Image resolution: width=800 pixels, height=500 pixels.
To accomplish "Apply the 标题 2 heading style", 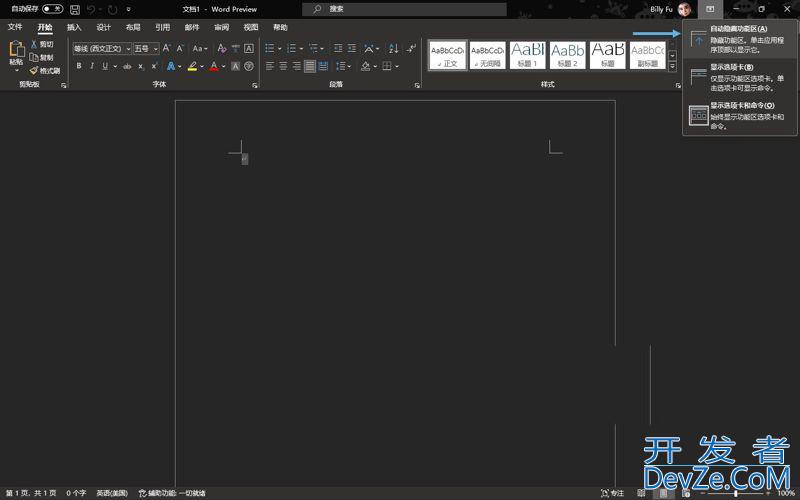I will point(568,55).
